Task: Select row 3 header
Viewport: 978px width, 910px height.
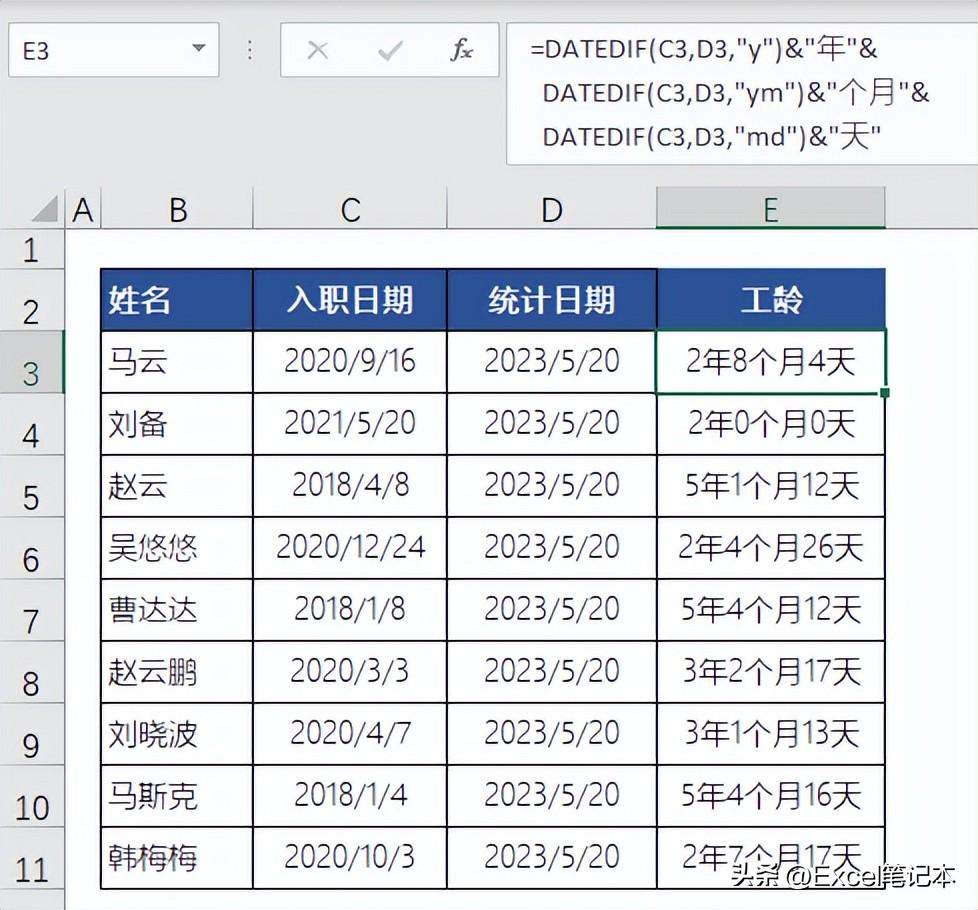Action: 32,362
